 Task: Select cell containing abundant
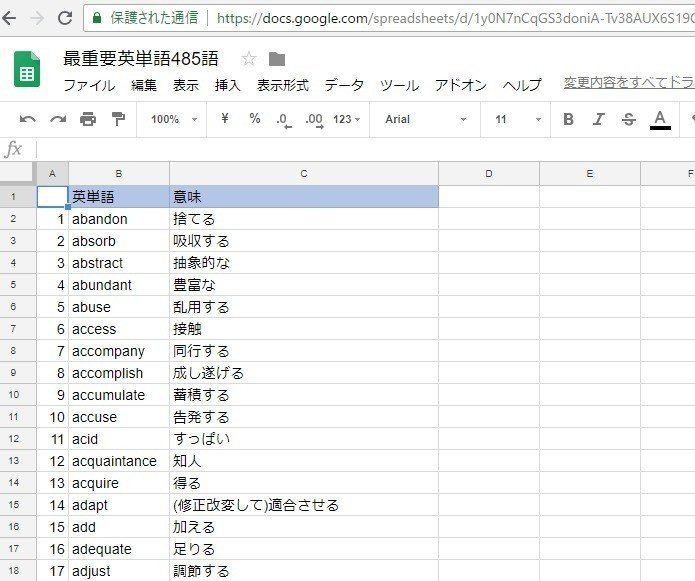pos(119,285)
